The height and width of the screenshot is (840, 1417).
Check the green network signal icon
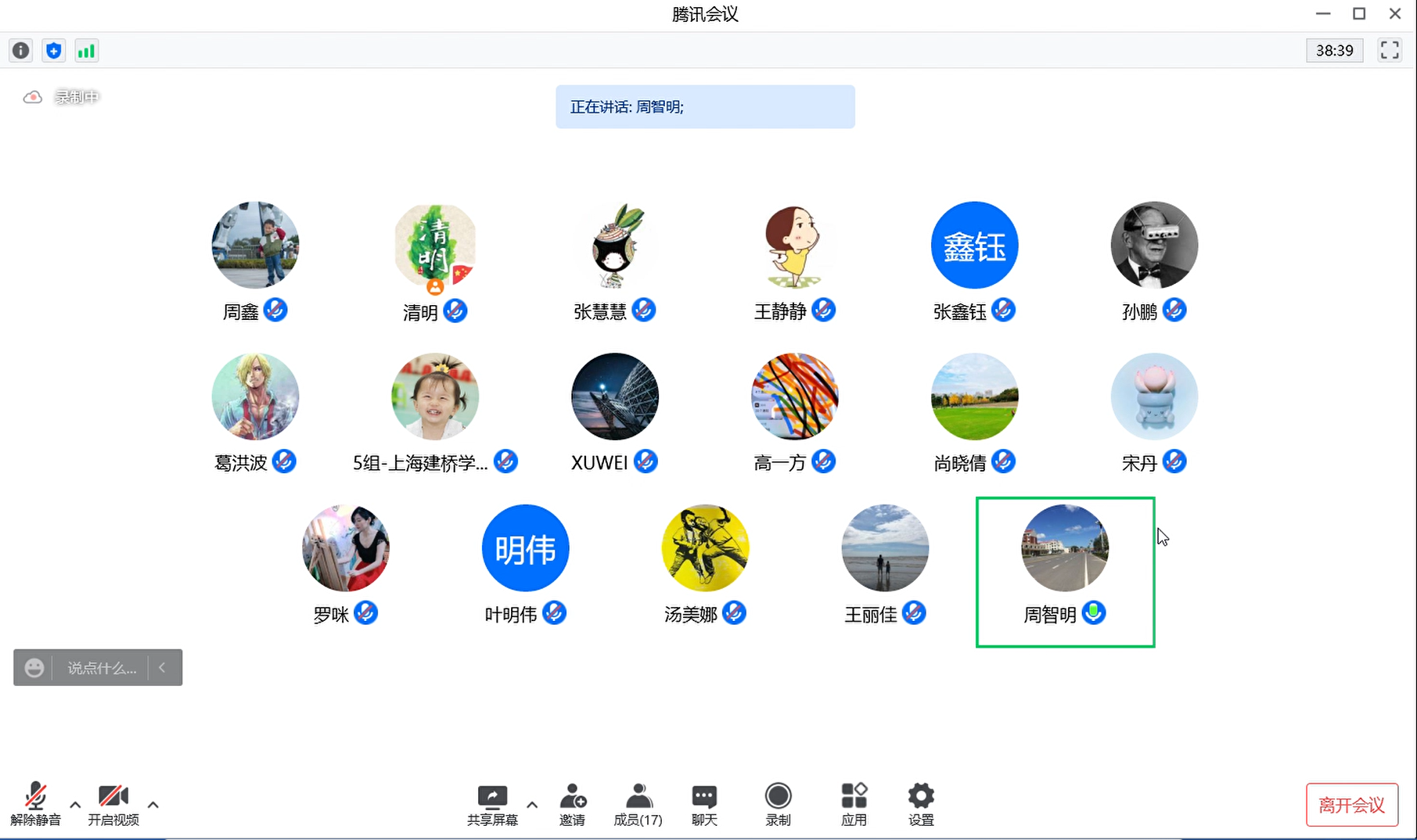coord(86,51)
